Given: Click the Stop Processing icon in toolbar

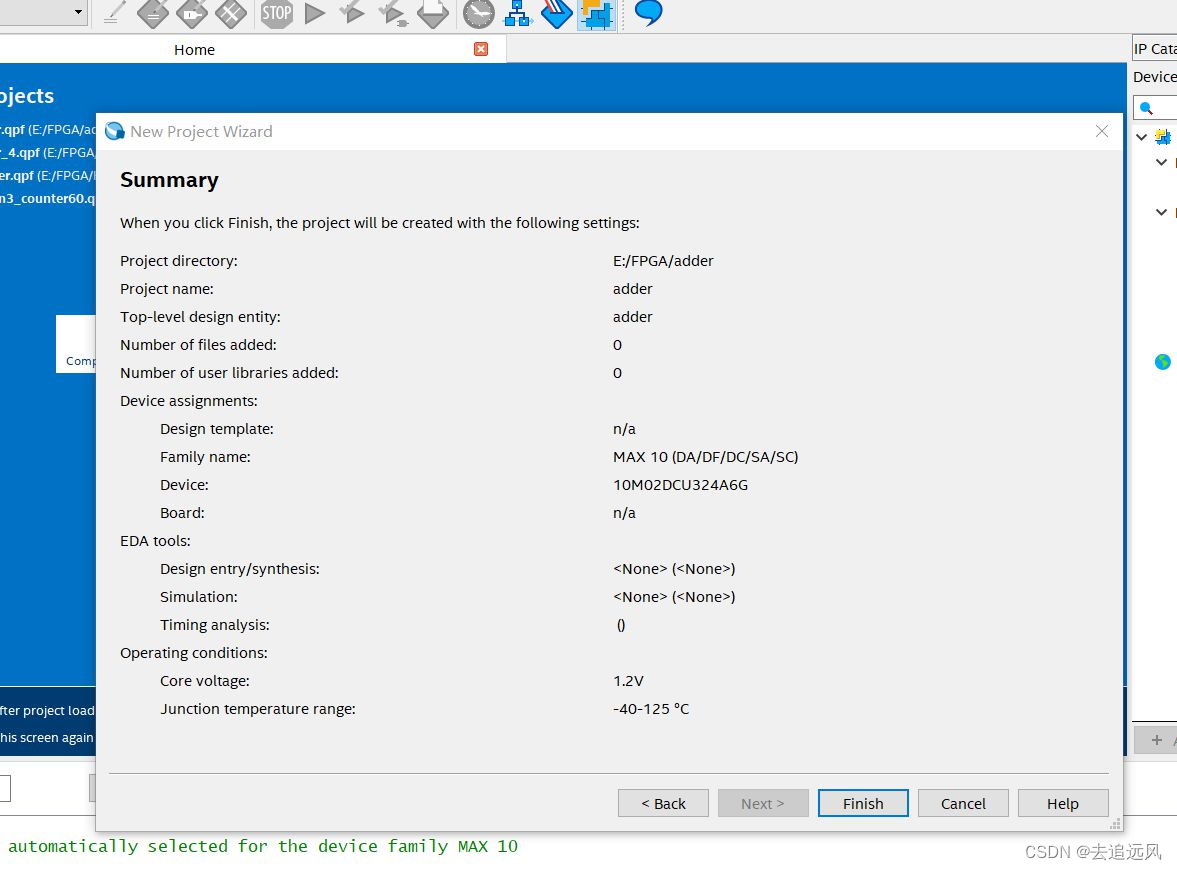Looking at the screenshot, I should coord(277,13).
